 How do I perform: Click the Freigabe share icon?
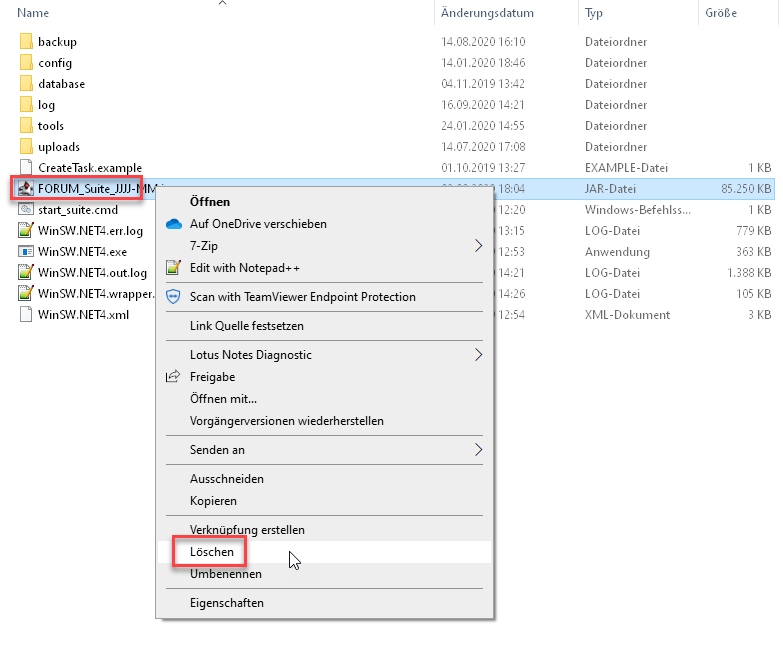tap(173, 377)
